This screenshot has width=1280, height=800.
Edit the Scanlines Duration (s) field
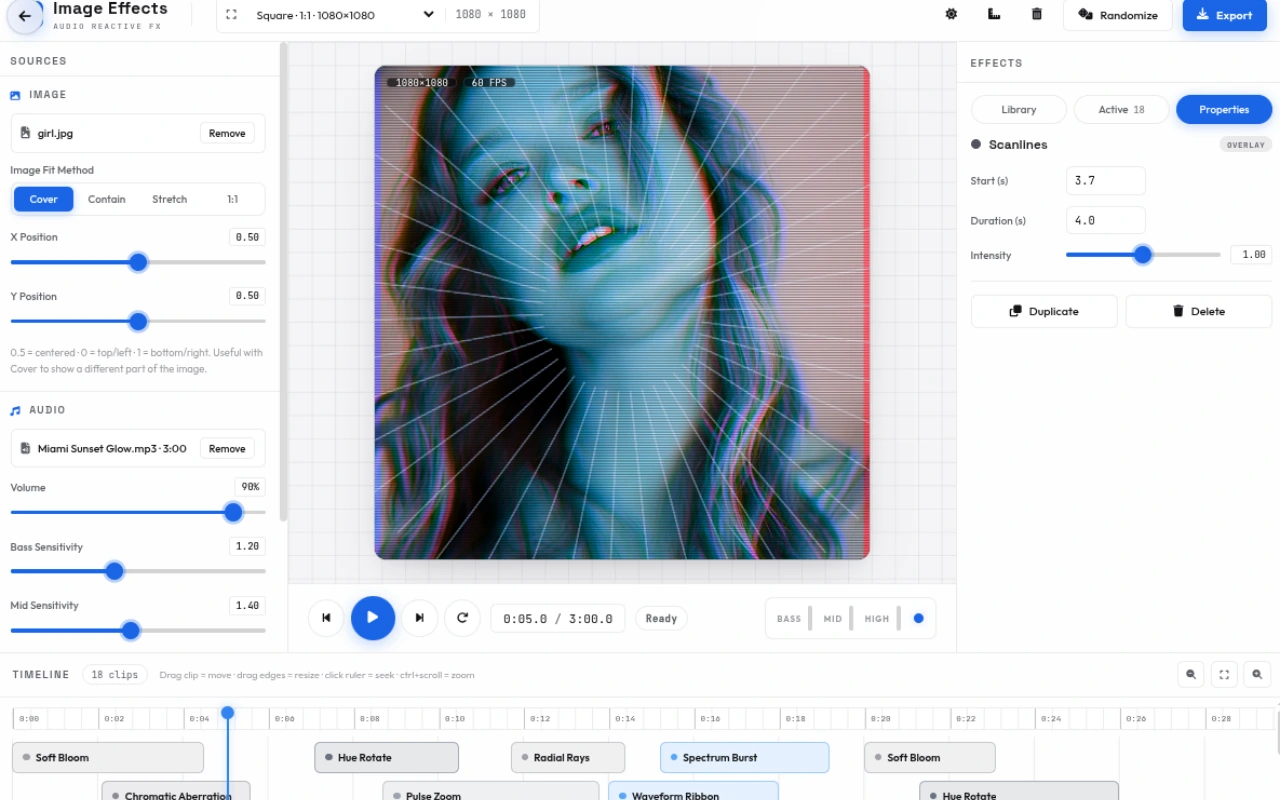tap(1106, 221)
